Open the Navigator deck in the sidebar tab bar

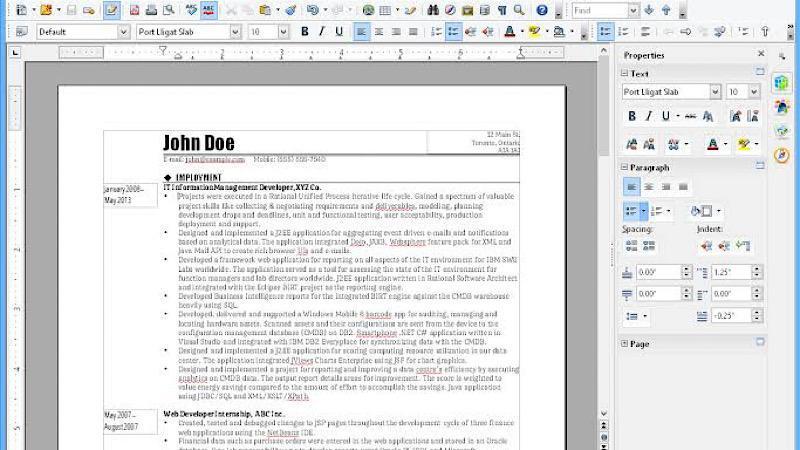781,155
